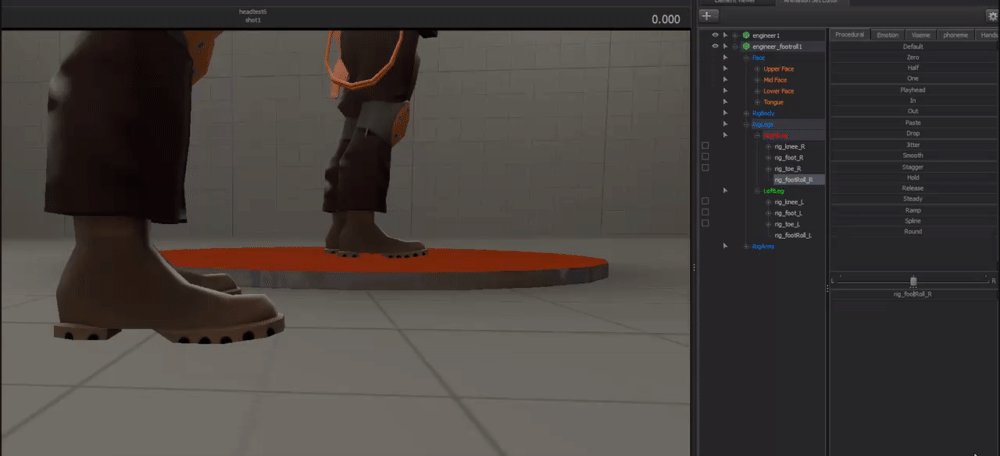Viewport: 1000px width, 456px height.
Task: Apply the Spline preset
Action: pos(913,221)
